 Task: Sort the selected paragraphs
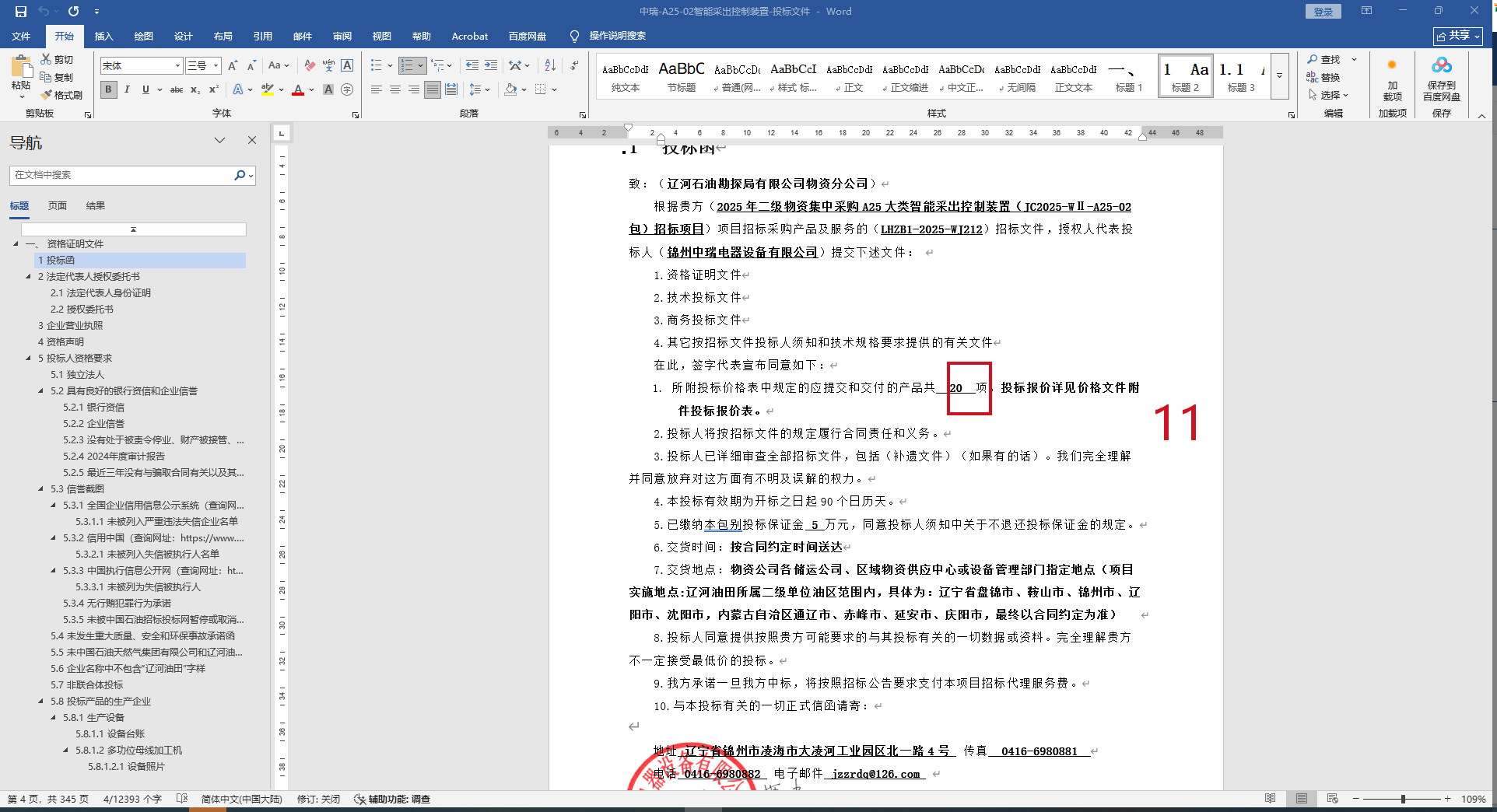pyautogui.click(x=550, y=66)
